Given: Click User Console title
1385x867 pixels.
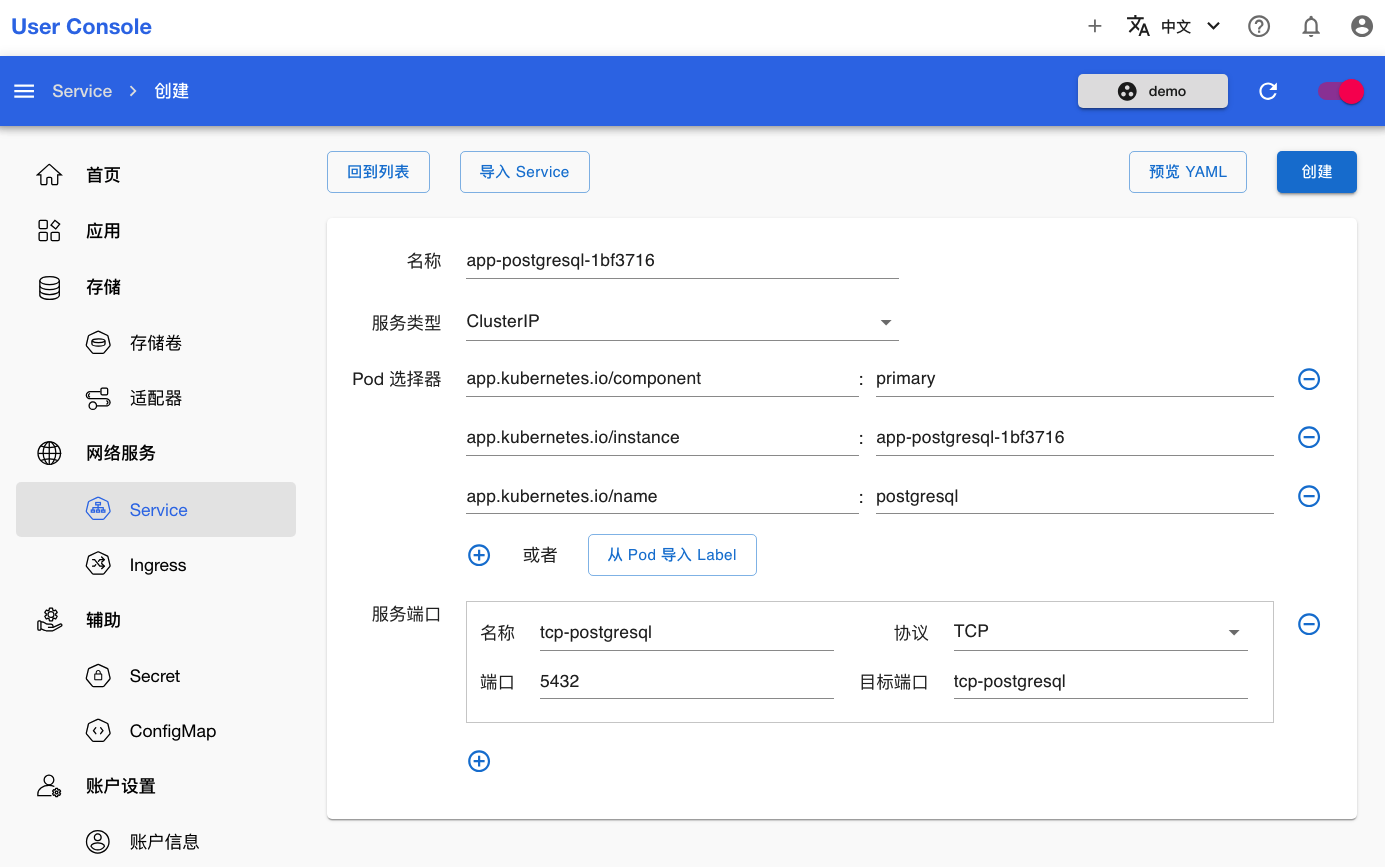Looking at the screenshot, I should point(82,27).
